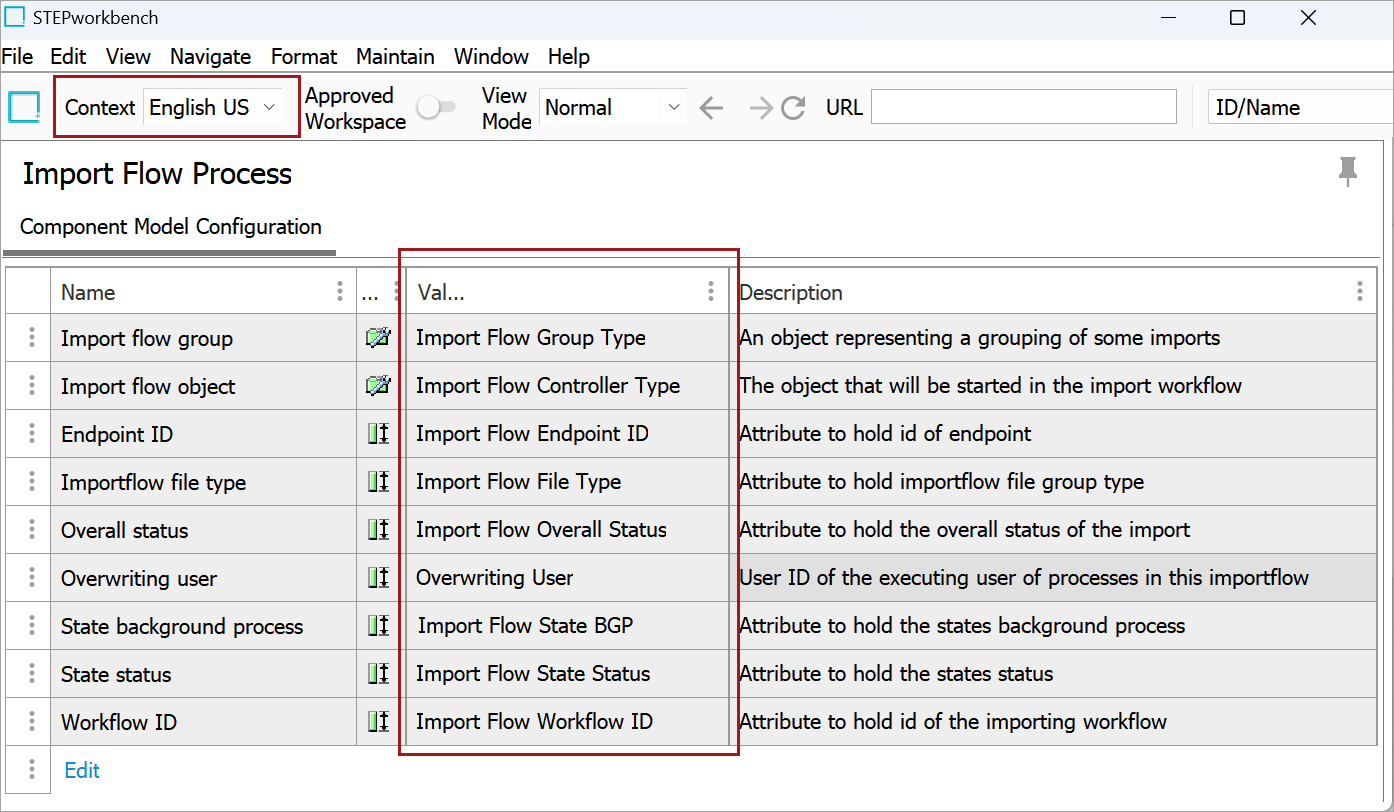Open the Navigate menu
The width and height of the screenshot is (1394, 812).
click(210, 57)
